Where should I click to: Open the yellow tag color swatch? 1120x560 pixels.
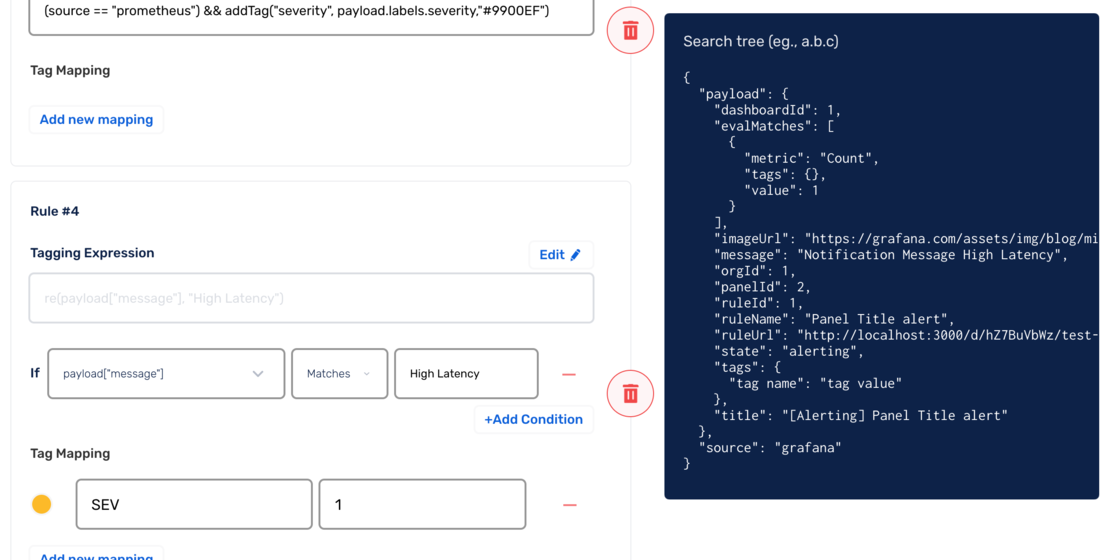point(42,504)
